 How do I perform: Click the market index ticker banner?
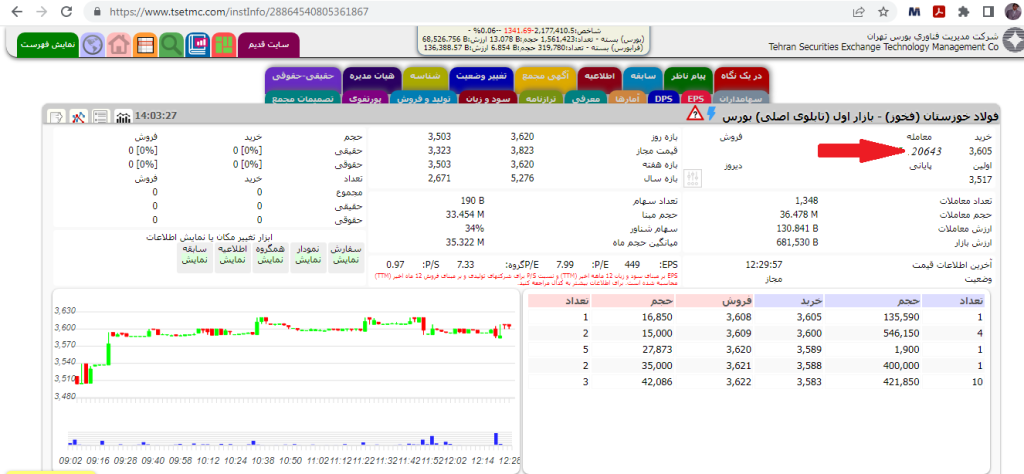[x=534, y=40]
